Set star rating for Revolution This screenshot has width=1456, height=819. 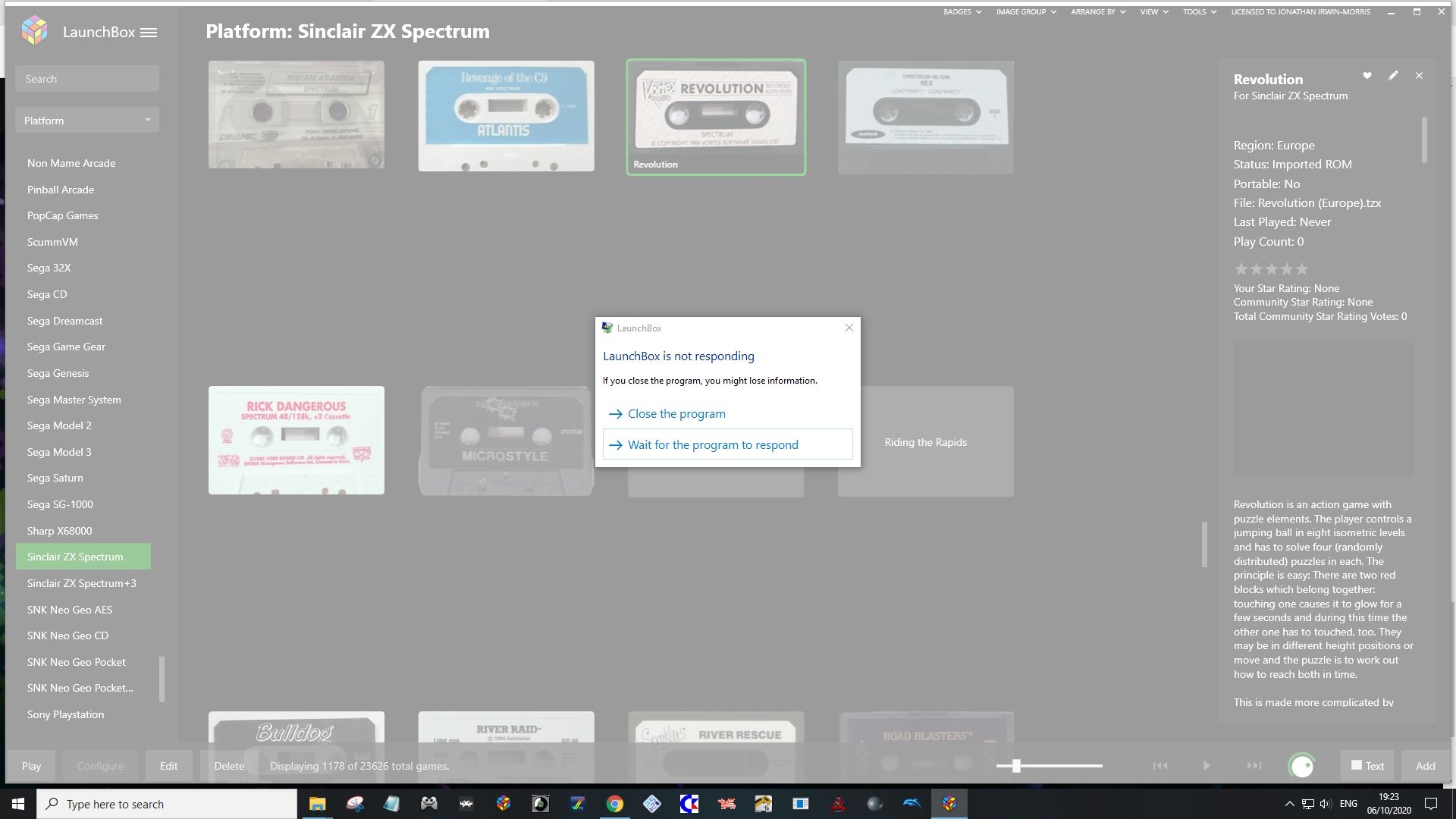(x=1271, y=269)
